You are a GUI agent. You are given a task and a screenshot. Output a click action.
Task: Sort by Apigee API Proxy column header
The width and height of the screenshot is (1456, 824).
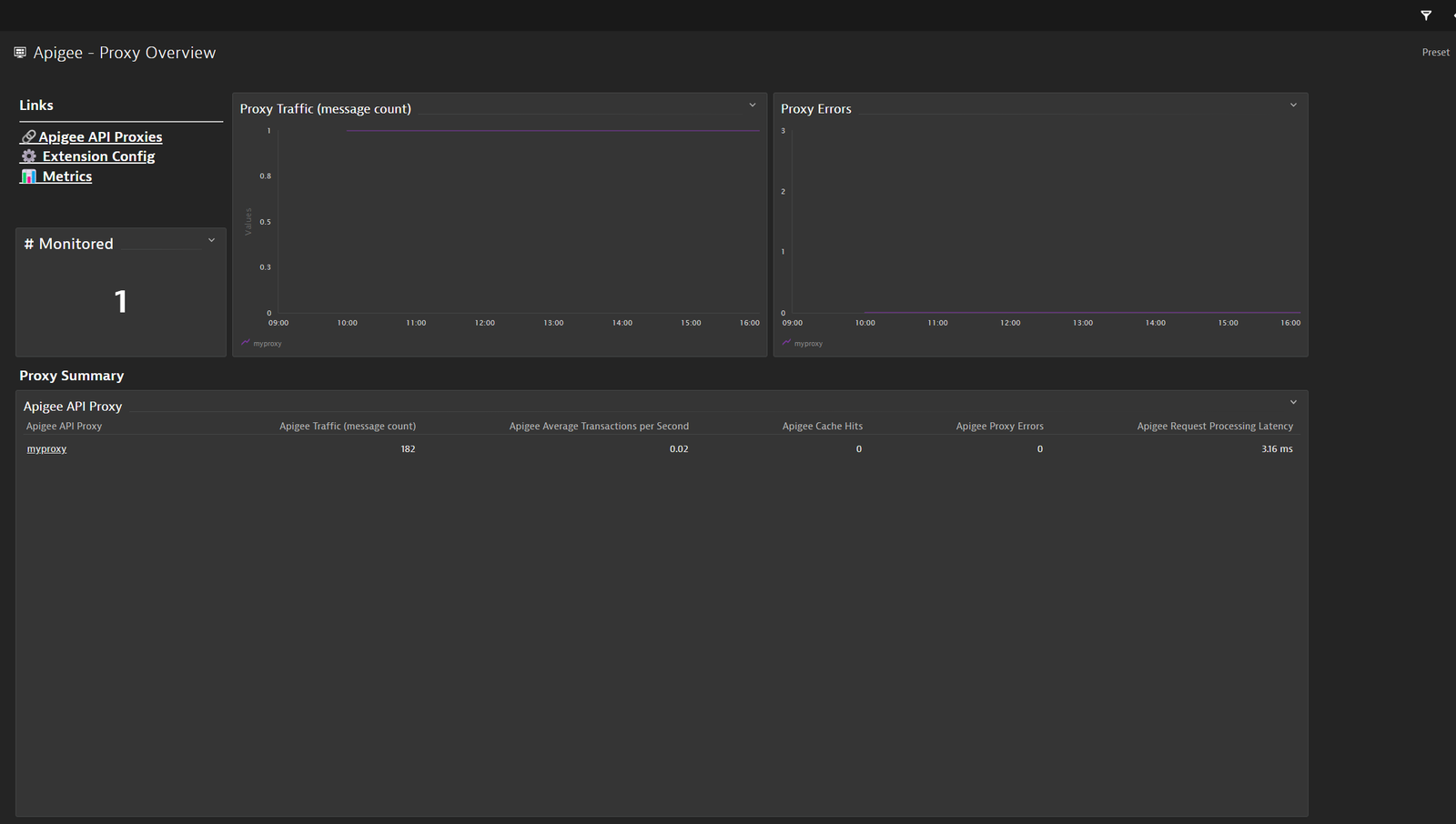(x=64, y=426)
